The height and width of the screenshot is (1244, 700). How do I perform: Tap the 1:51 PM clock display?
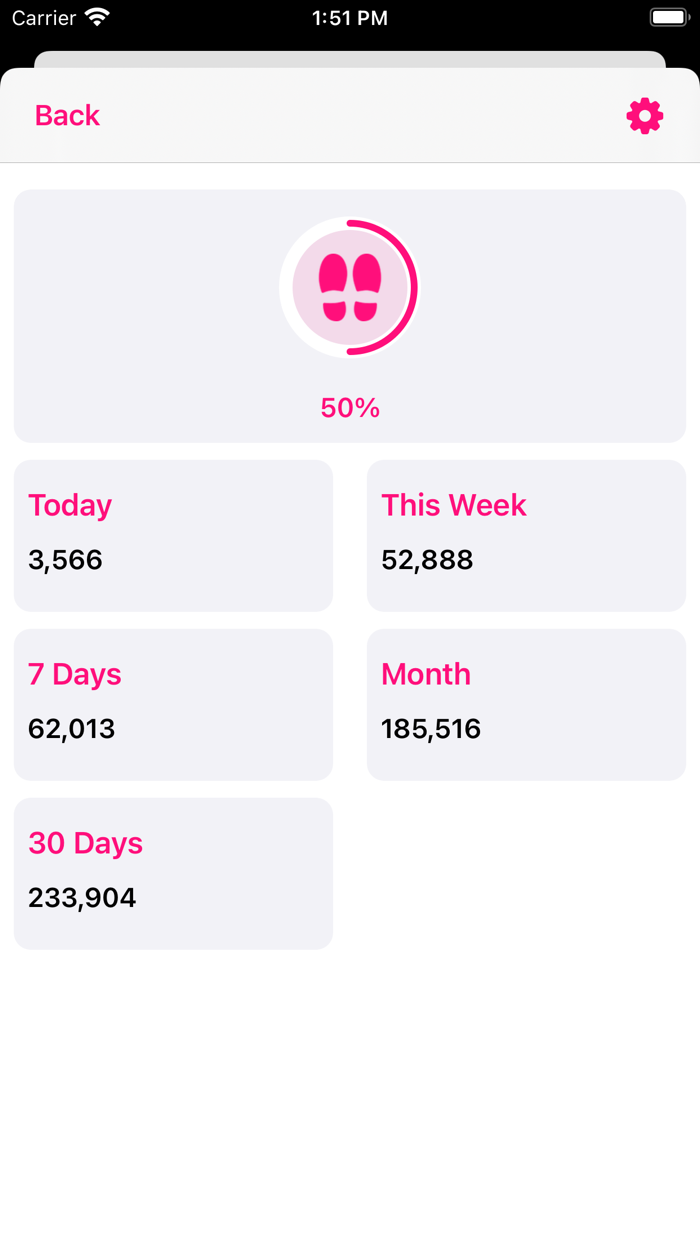tap(349, 17)
